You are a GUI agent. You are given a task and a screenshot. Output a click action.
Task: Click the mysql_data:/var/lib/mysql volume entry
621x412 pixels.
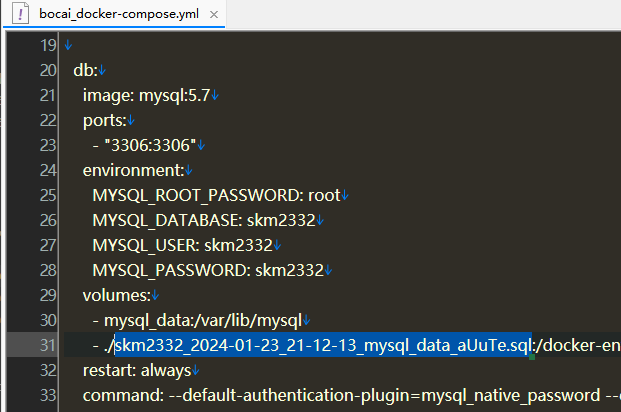[203, 320]
